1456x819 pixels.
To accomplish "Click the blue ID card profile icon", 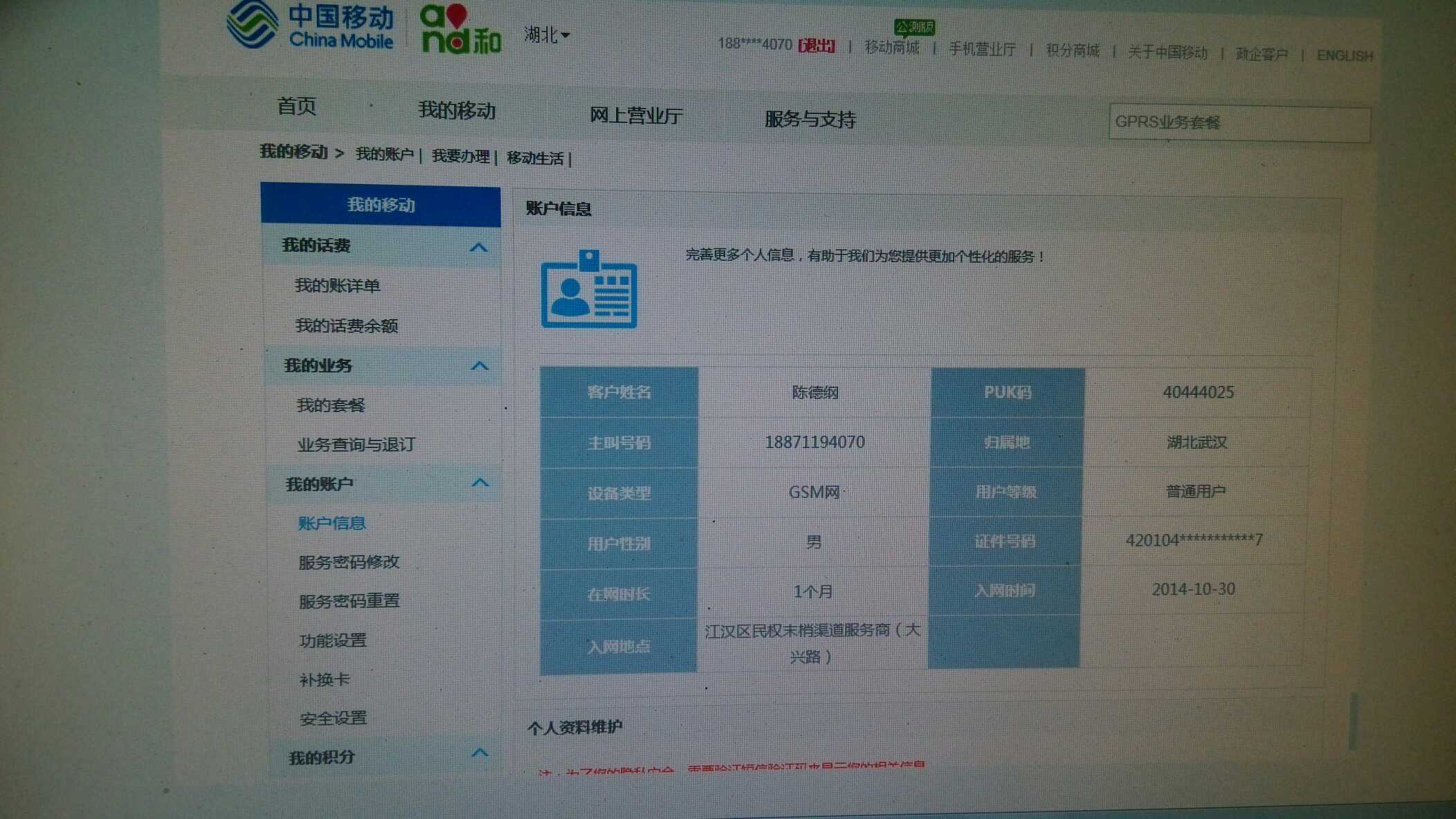I will click(x=589, y=290).
